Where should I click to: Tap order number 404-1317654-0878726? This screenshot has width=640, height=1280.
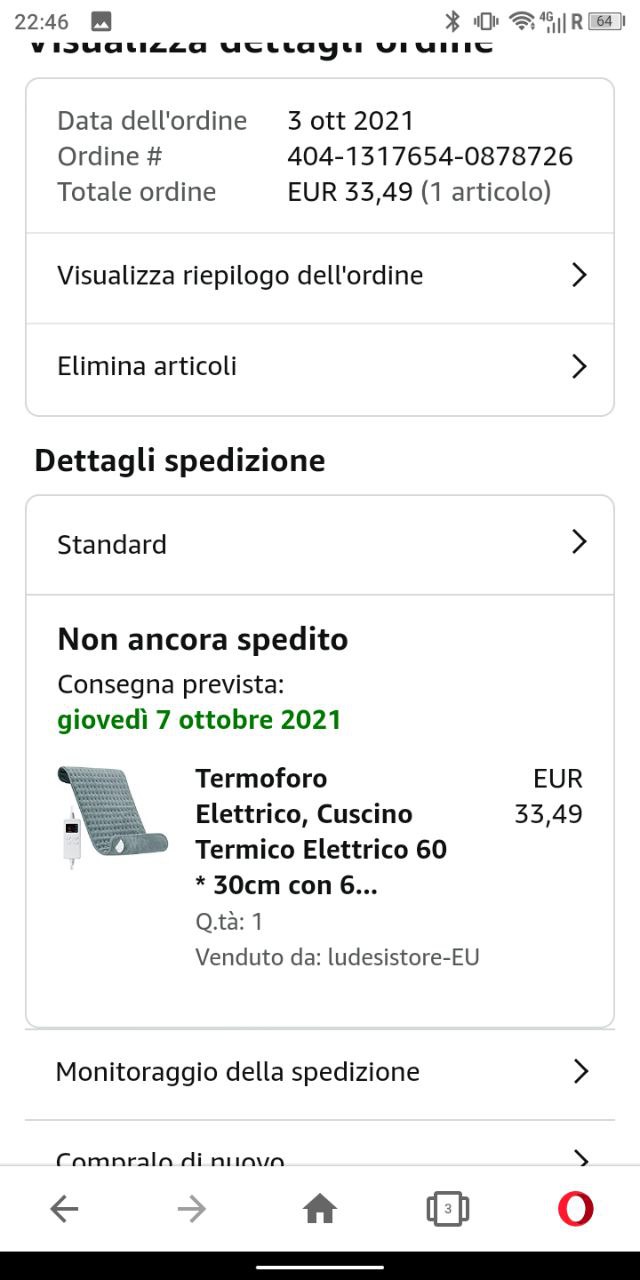click(430, 156)
